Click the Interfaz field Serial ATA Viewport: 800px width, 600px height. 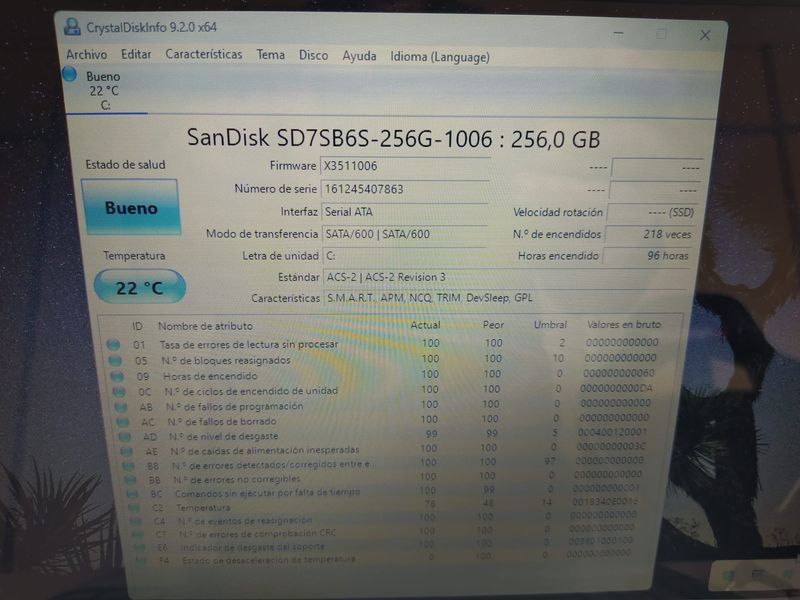point(405,212)
